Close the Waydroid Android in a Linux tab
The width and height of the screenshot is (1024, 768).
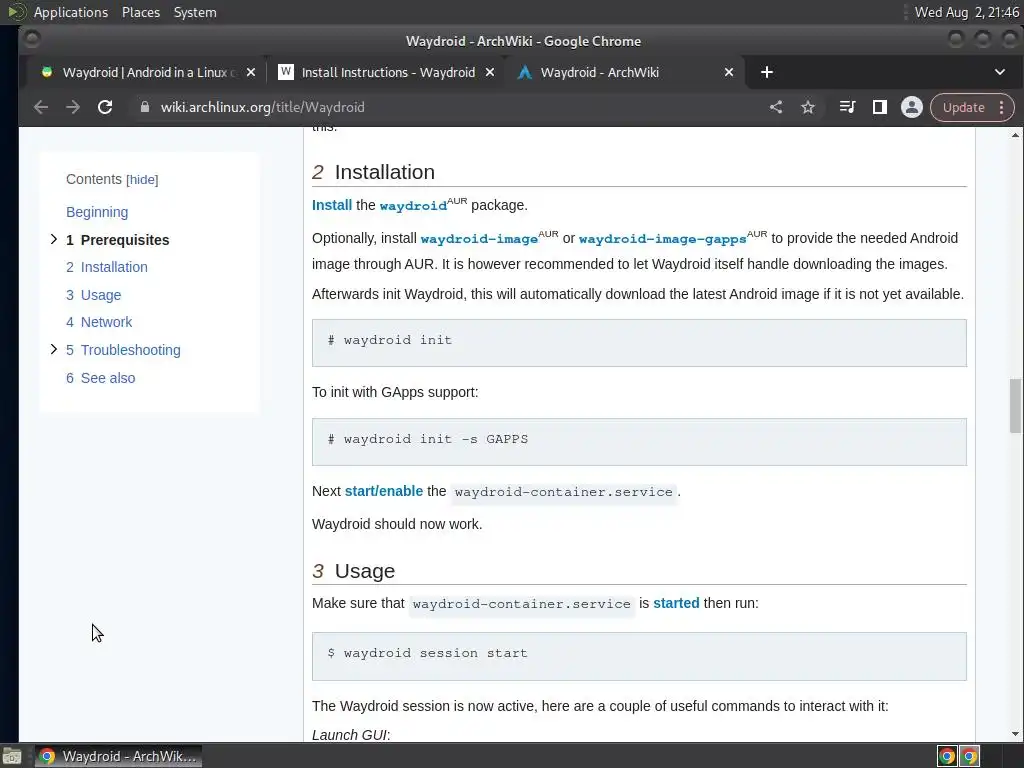[251, 72]
